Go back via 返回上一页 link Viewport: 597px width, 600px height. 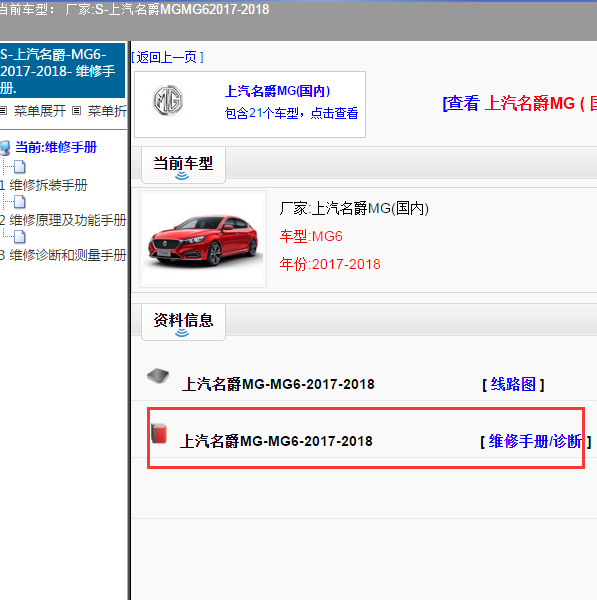click(x=167, y=57)
